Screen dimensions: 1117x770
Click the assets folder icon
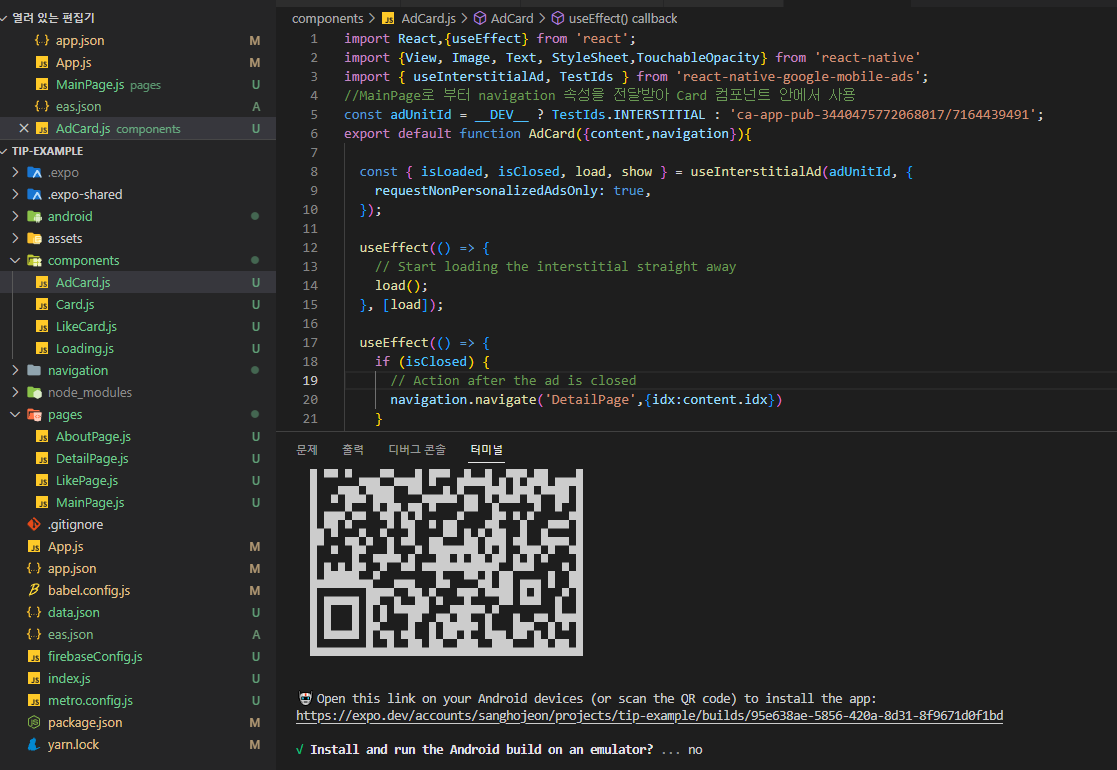click(x=34, y=239)
